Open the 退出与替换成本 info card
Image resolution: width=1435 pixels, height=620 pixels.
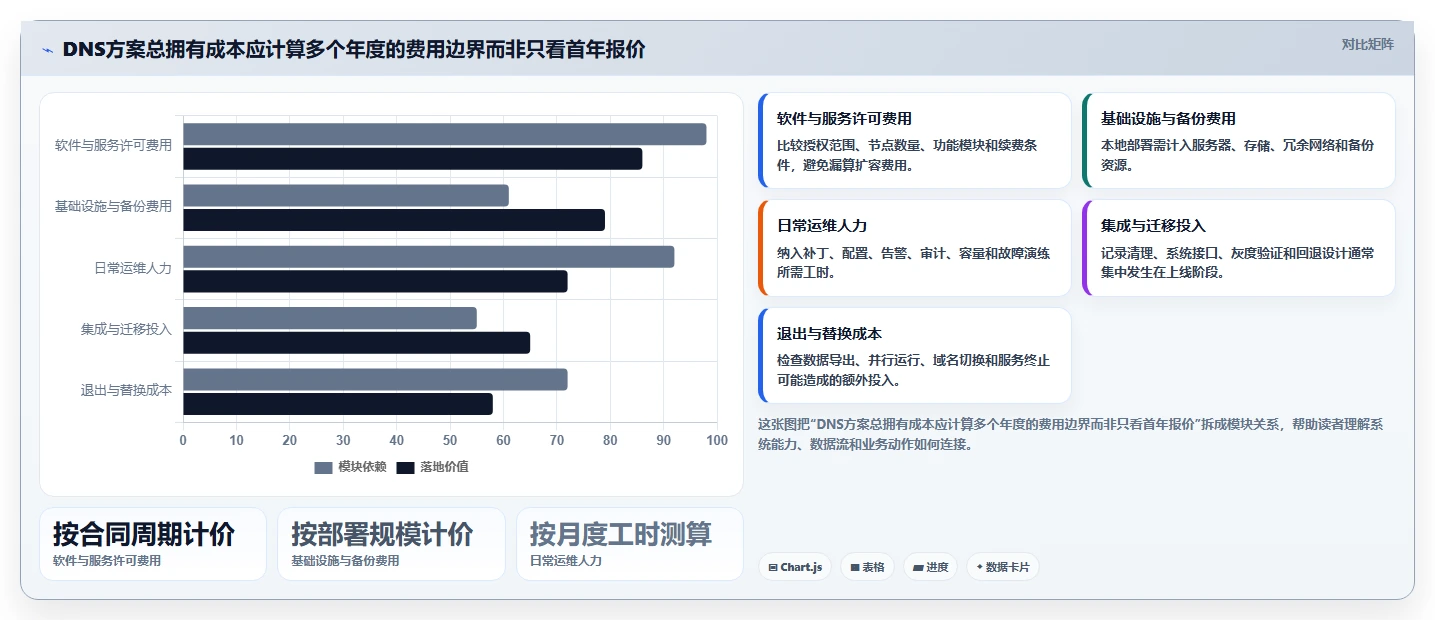[914, 355]
